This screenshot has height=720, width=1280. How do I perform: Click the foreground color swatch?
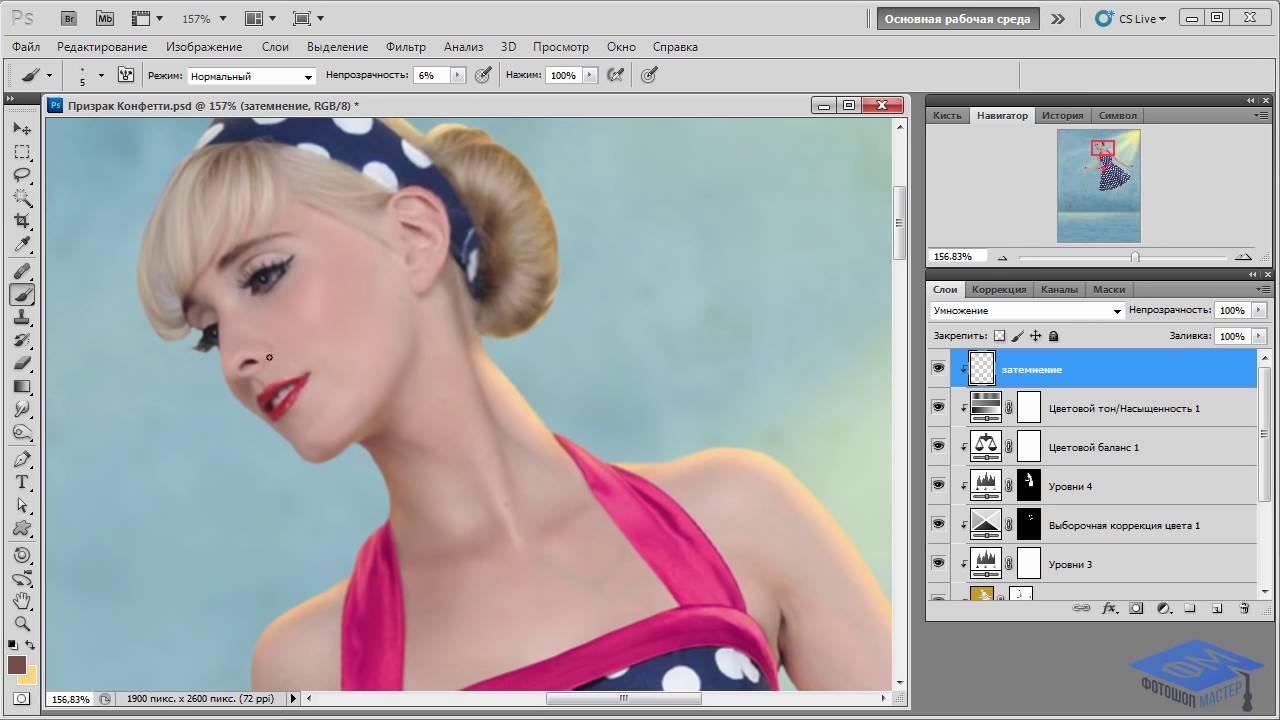(17, 665)
